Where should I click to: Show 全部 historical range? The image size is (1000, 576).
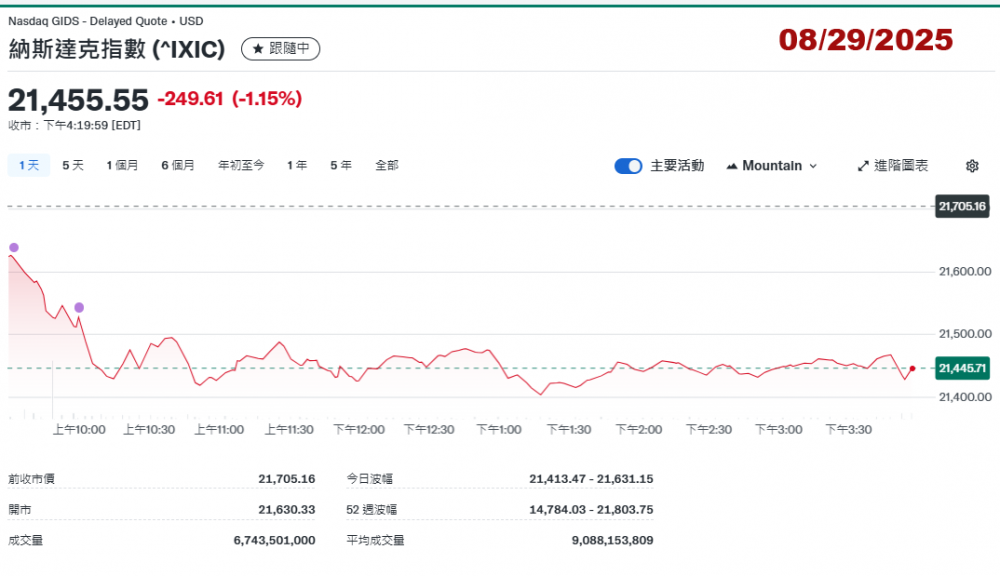[x=387, y=165]
